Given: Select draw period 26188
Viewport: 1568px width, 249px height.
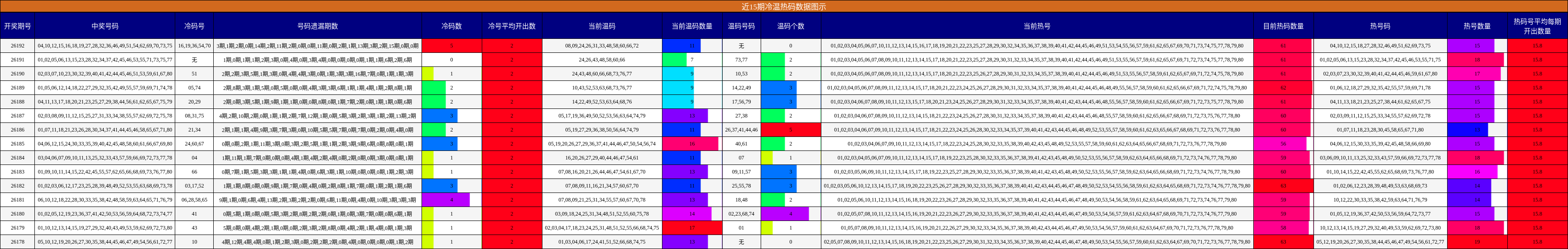Looking at the screenshot, I should pyautogui.click(x=17, y=101).
